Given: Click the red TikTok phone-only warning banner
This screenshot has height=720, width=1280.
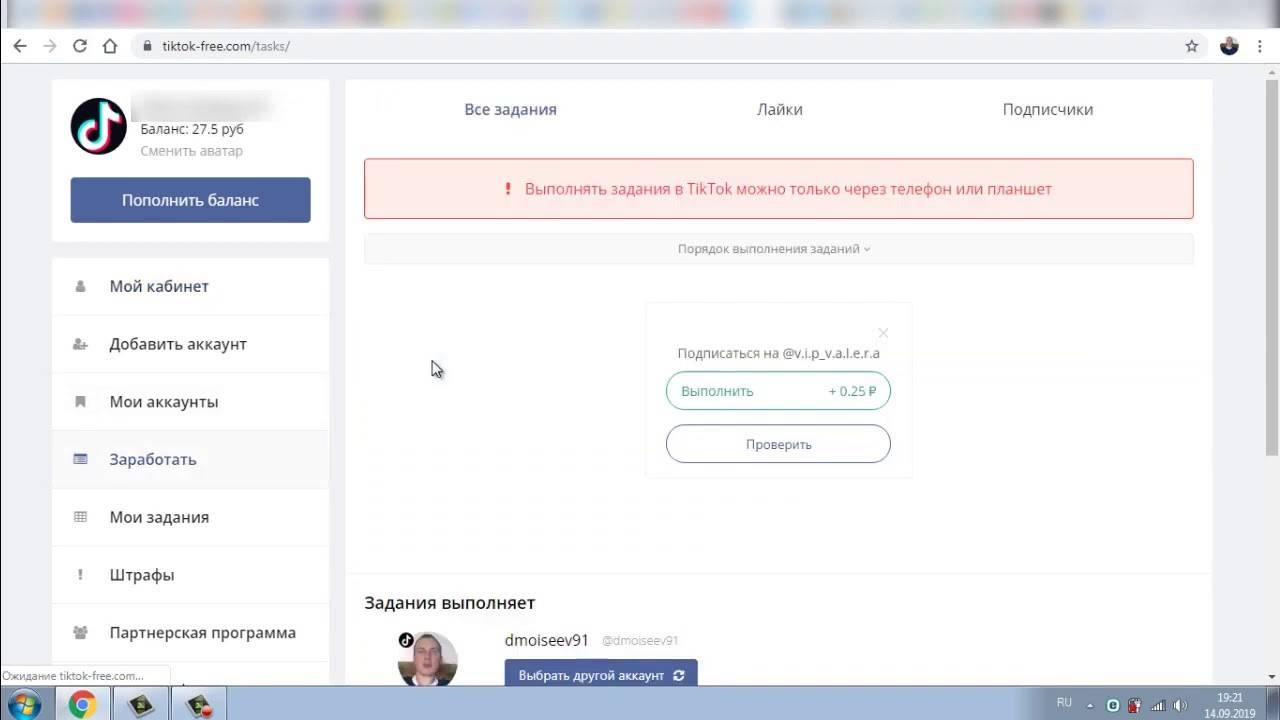Looking at the screenshot, I should (x=778, y=188).
